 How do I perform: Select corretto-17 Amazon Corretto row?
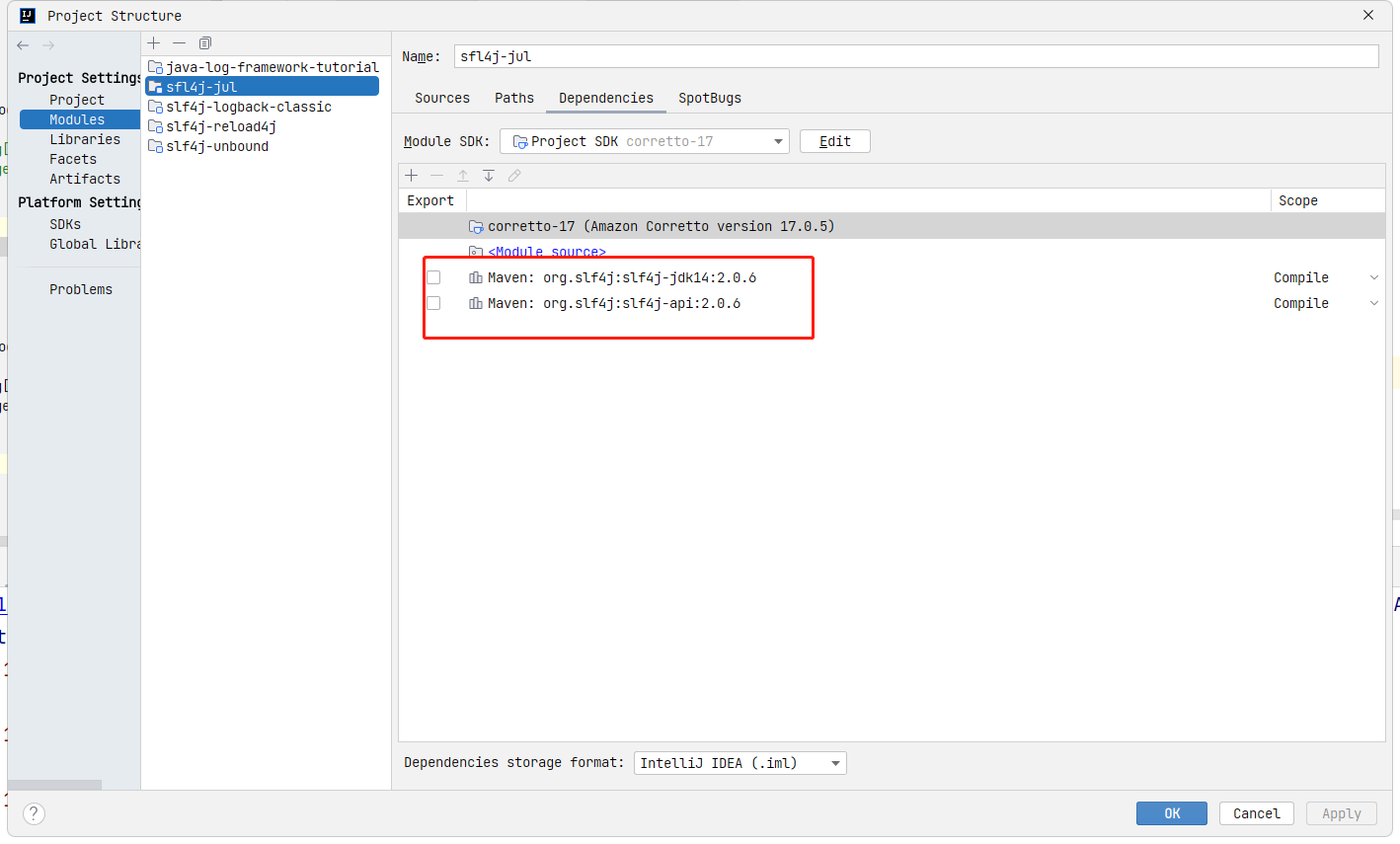[892, 226]
